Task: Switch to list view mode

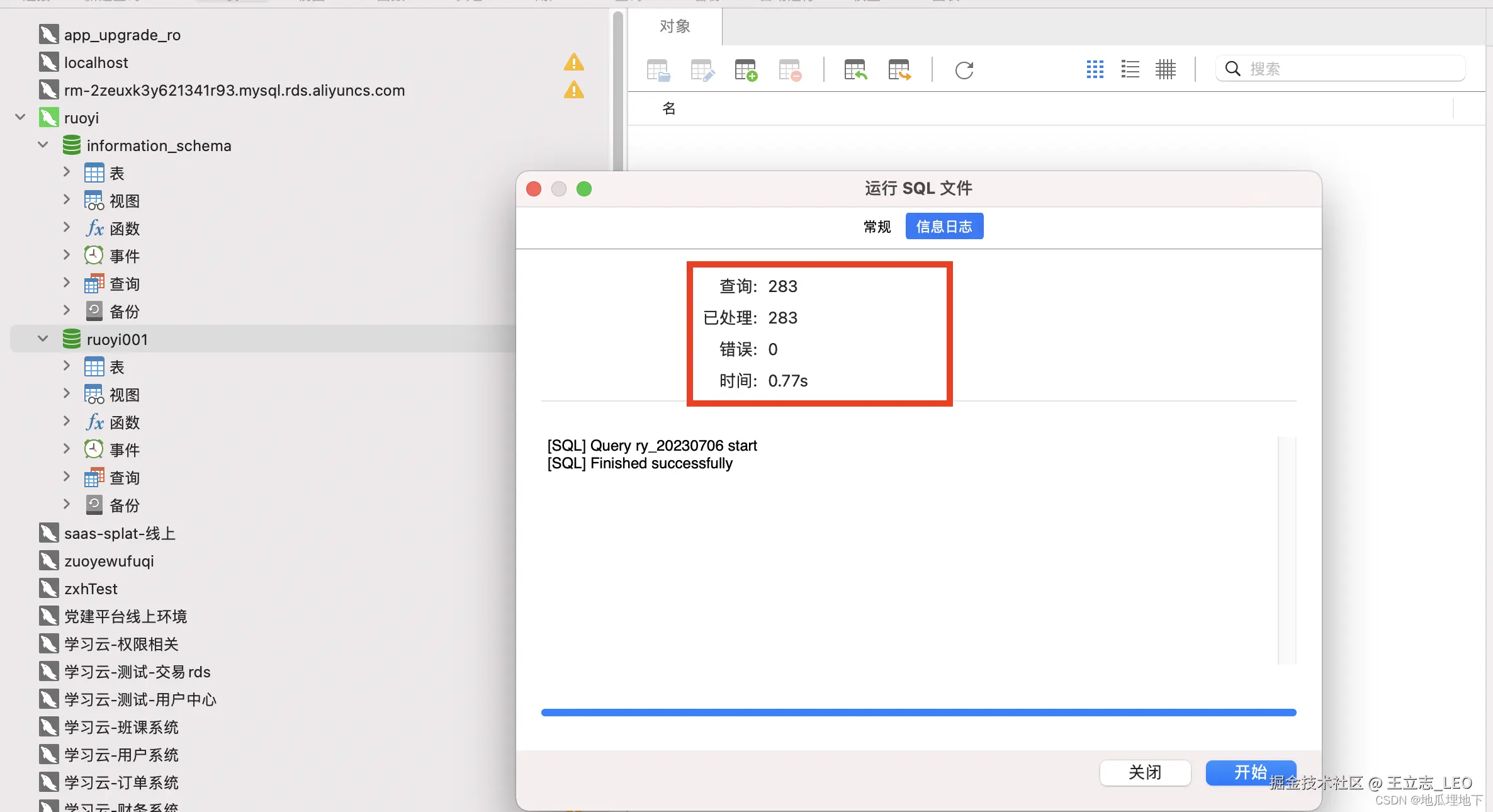Action: click(1130, 69)
